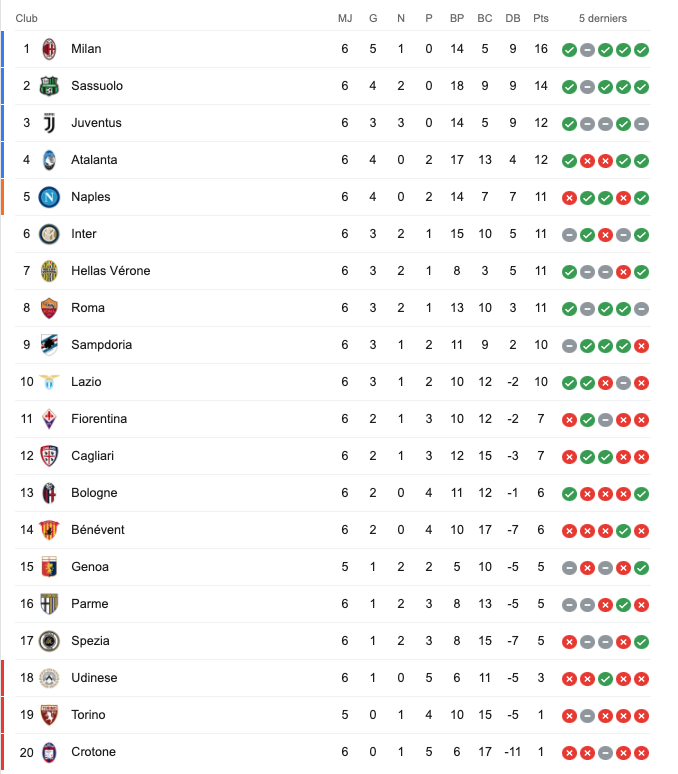Click the 5 derniers column header
Viewport: 678px width, 774px height.
603,18
